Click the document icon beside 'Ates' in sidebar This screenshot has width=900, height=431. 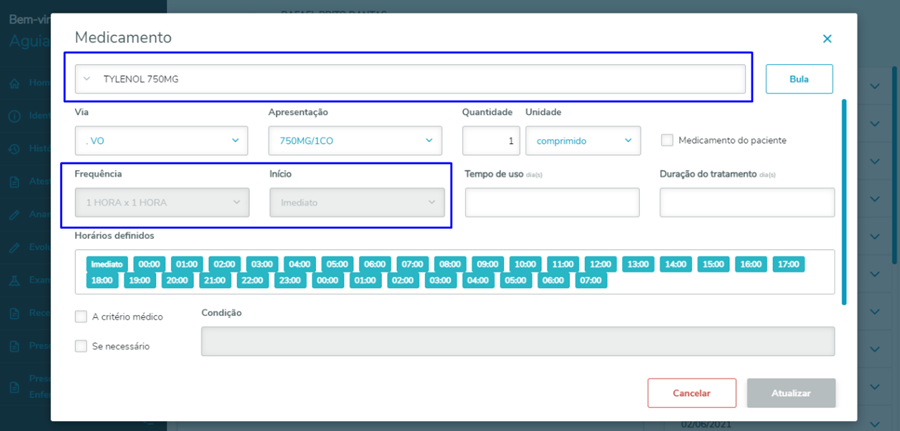click(14, 182)
